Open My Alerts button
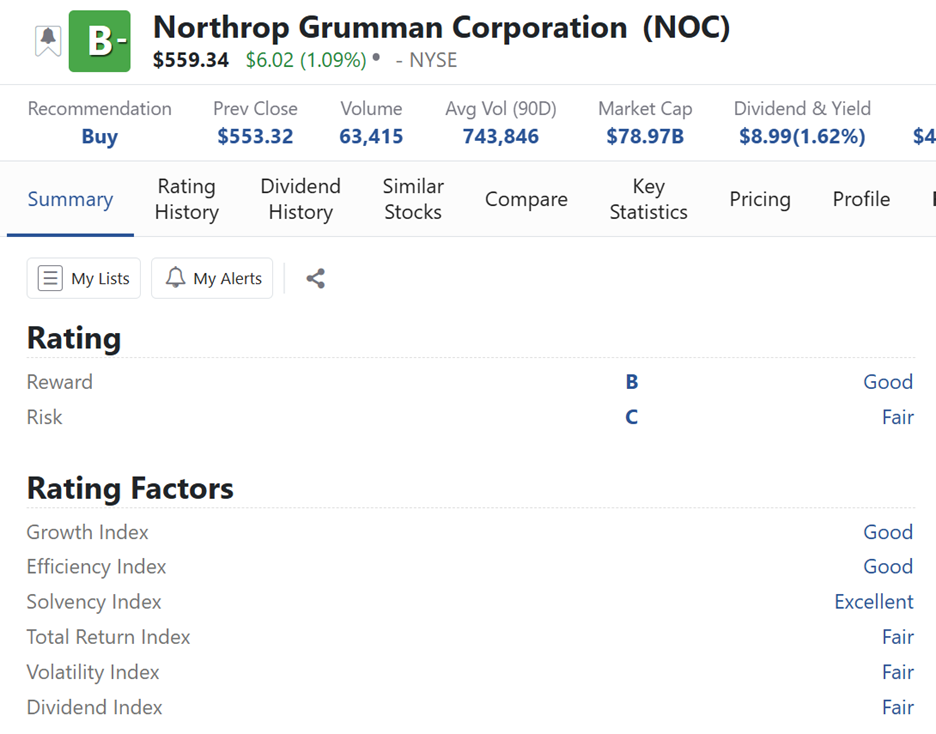936x734 pixels. pyautogui.click(x=212, y=279)
